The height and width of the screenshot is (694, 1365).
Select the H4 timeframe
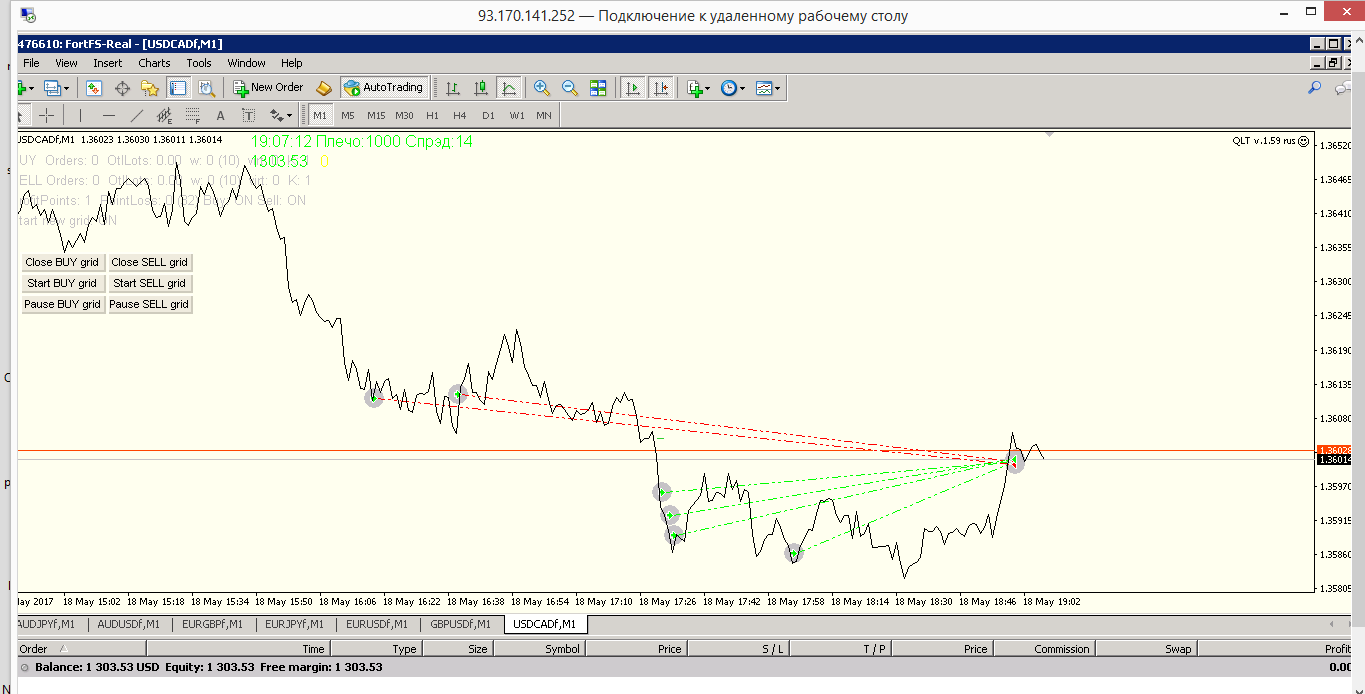pos(460,115)
